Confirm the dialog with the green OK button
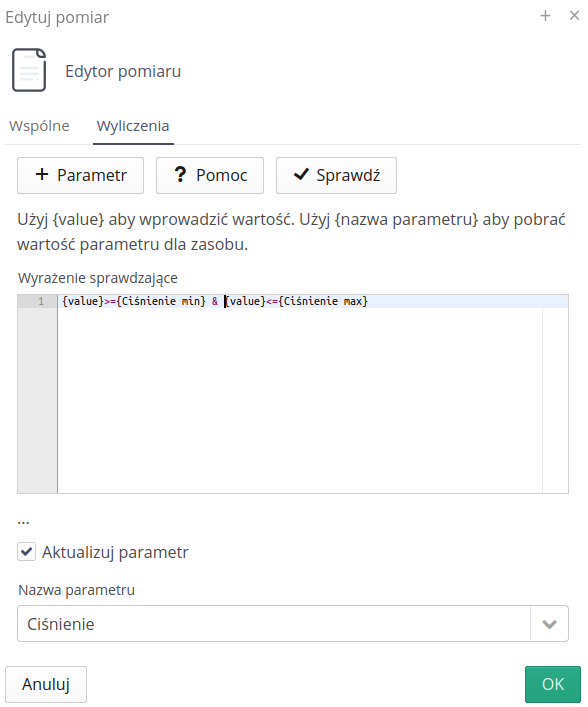Image resolution: width=588 pixels, height=707 pixels. (553, 684)
